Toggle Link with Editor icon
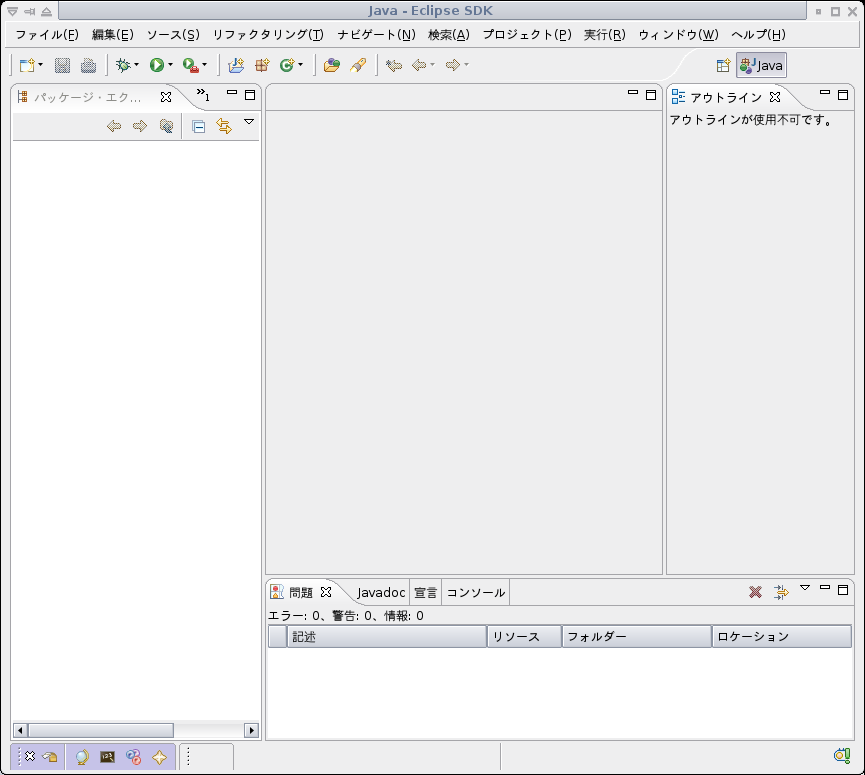865x775 pixels. click(x=224, y=126)
